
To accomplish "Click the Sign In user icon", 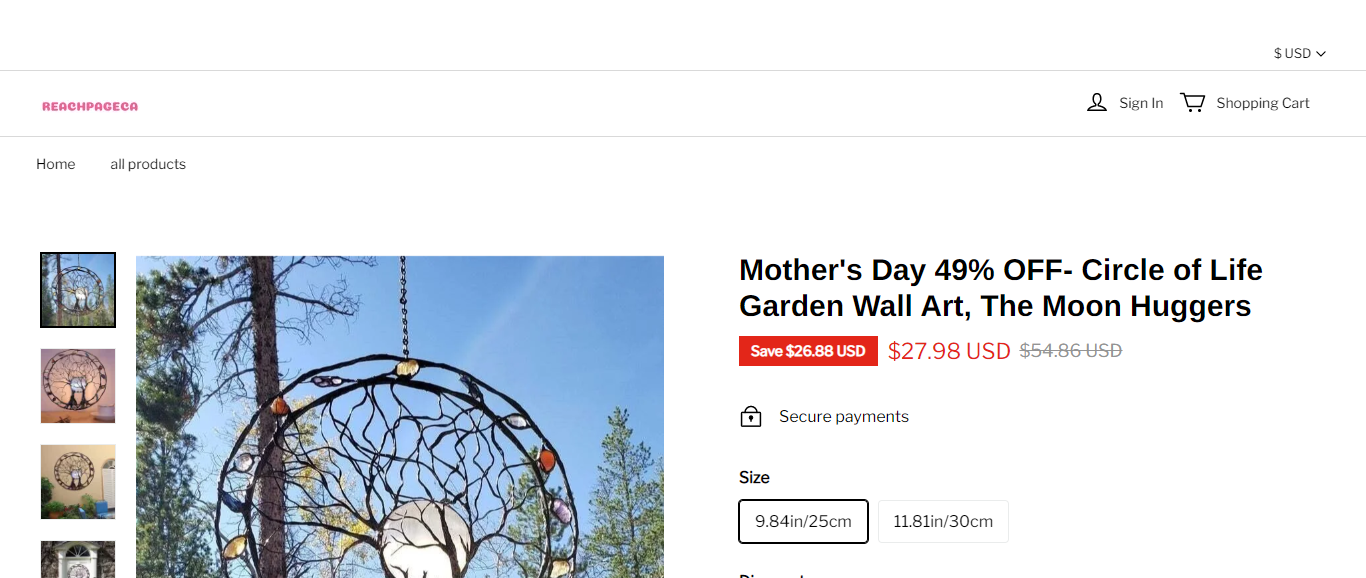I will point(1097,103).
